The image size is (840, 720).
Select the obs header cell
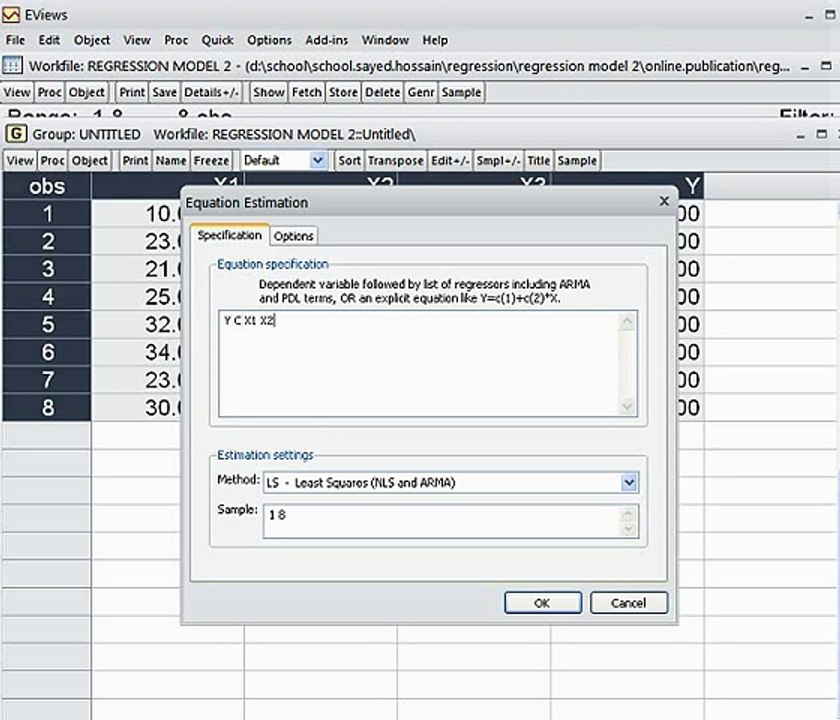(47, 186)
